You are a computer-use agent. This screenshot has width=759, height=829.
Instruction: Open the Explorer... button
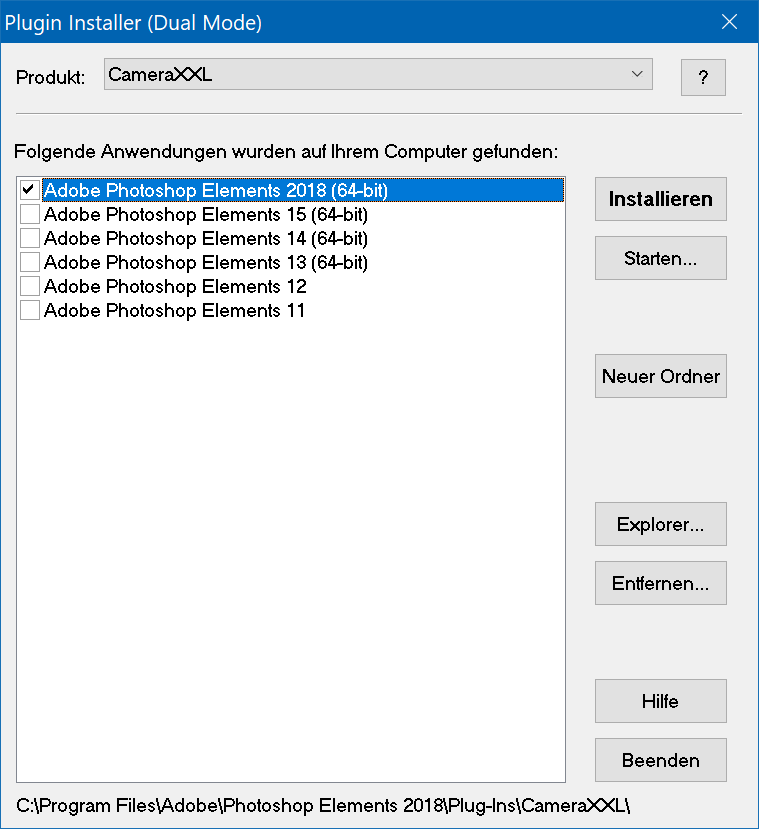click(x=660, y=524)
